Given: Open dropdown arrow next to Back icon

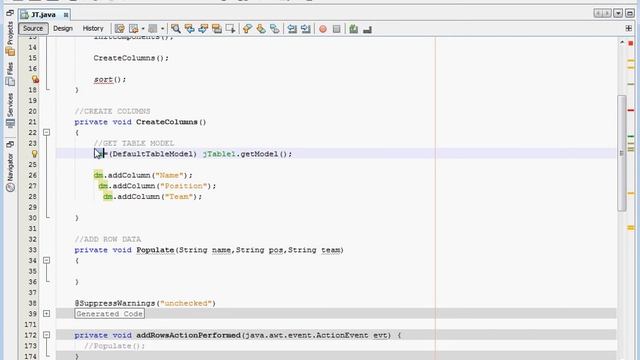Looking at the screenshot, I should 143,29.
